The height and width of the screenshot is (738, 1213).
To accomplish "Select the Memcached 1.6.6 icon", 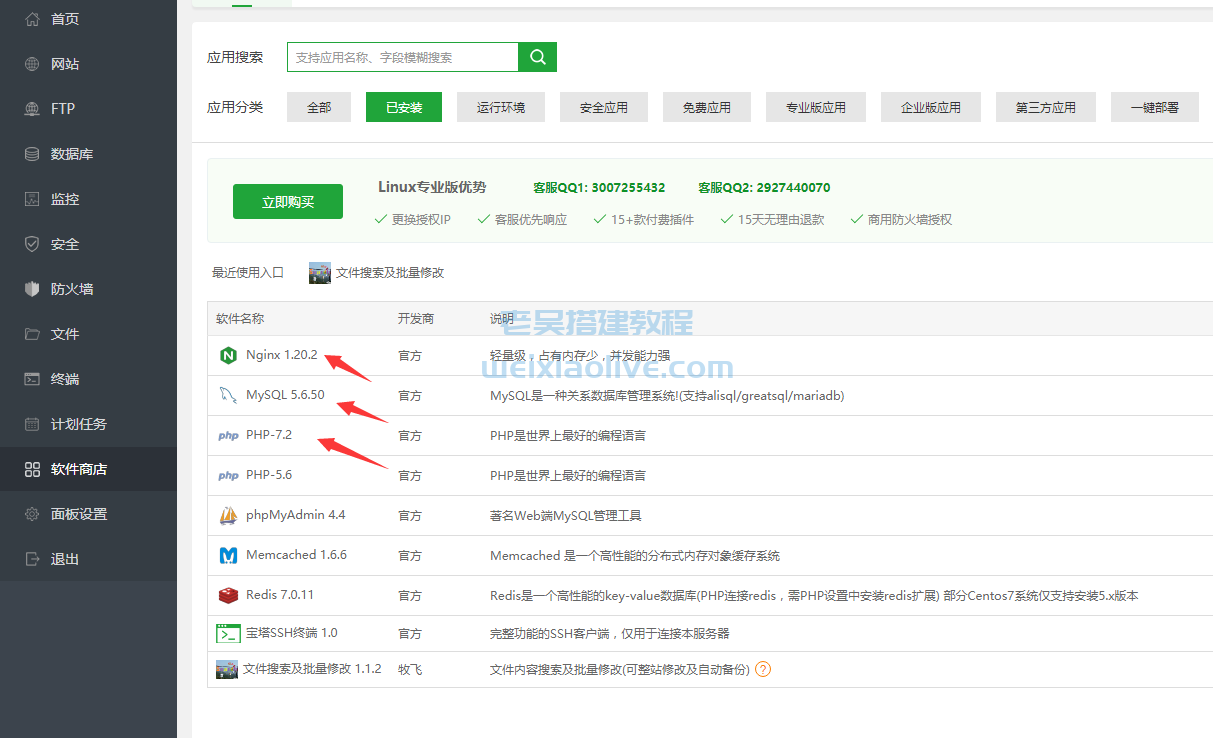I will [x=229, y=555].
